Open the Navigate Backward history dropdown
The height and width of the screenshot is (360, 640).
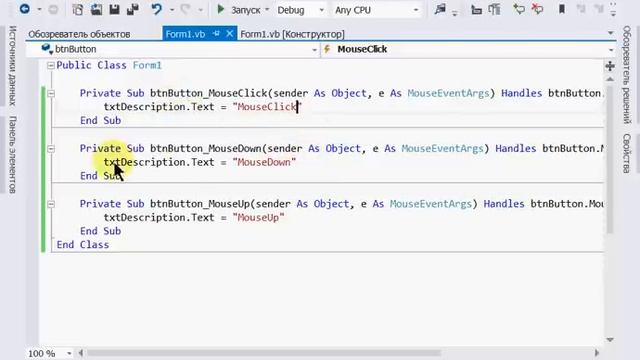click(39, 9)
